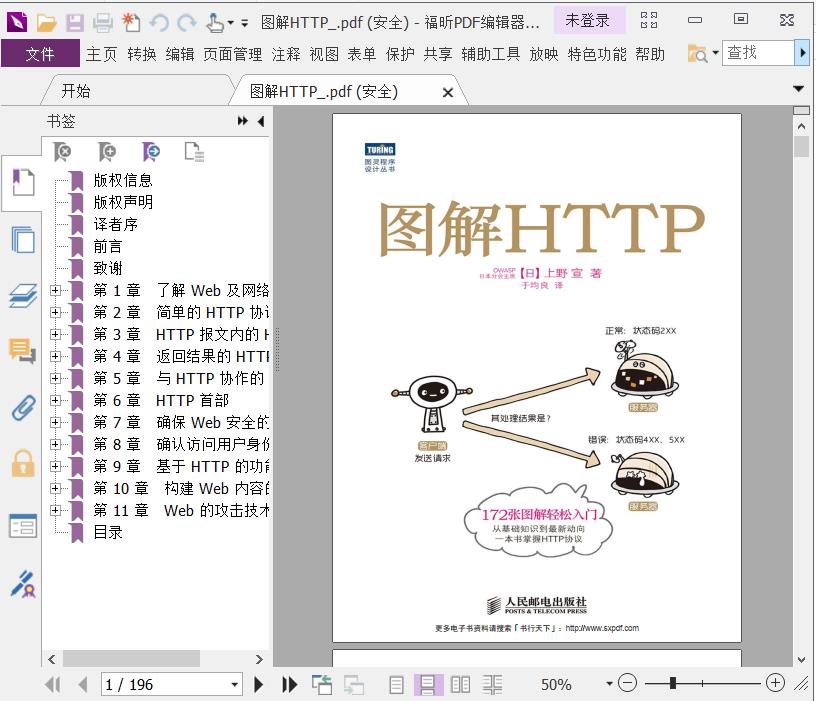Open the Pages thumbnail panel icon

[23, 239]
